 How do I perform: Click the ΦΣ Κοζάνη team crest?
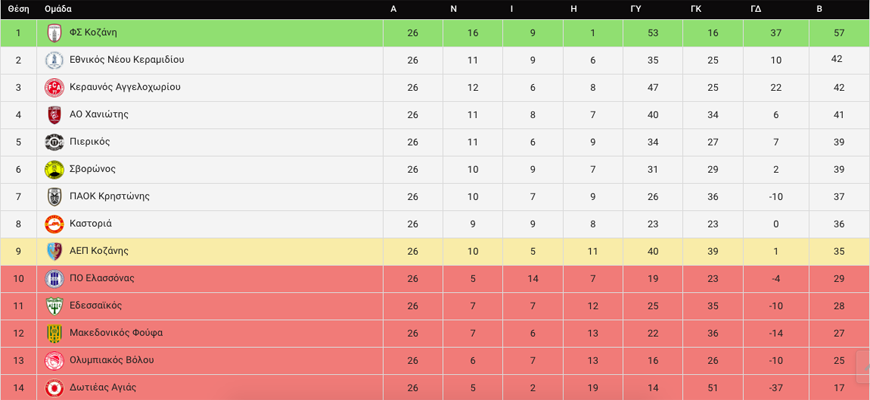coord(54,33)
